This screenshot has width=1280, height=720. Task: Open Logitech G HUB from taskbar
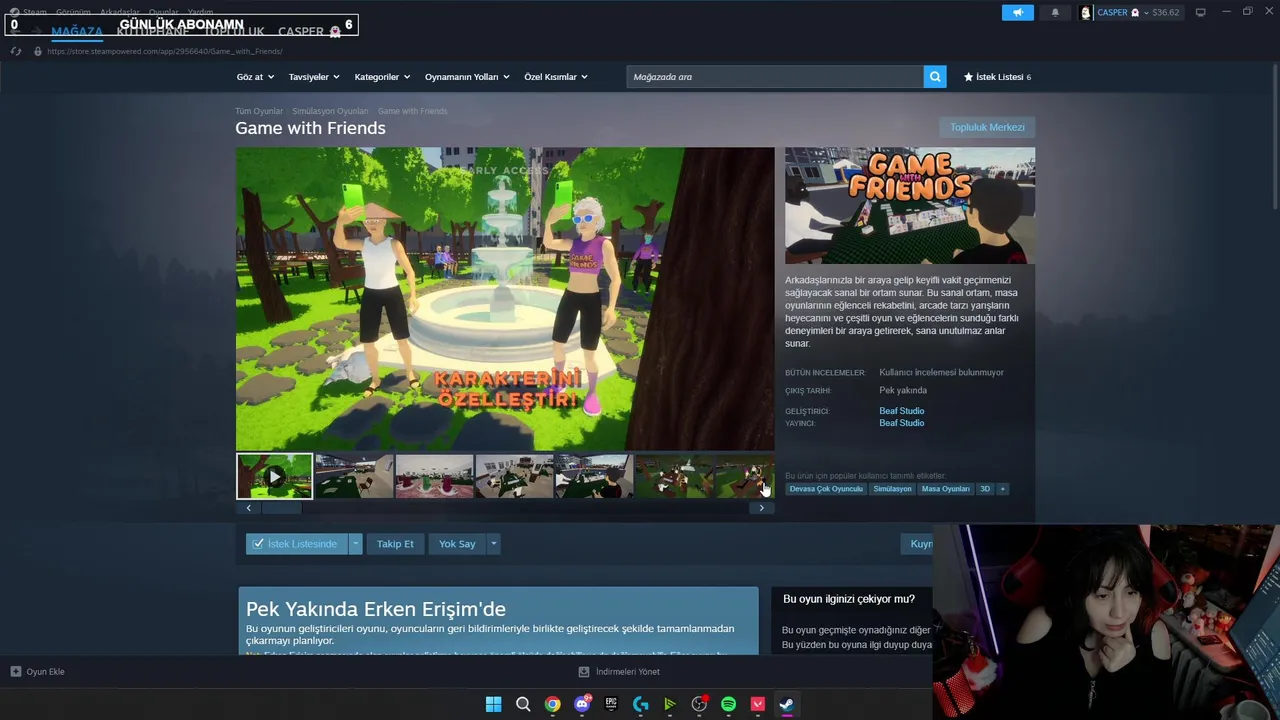[640, 704]
